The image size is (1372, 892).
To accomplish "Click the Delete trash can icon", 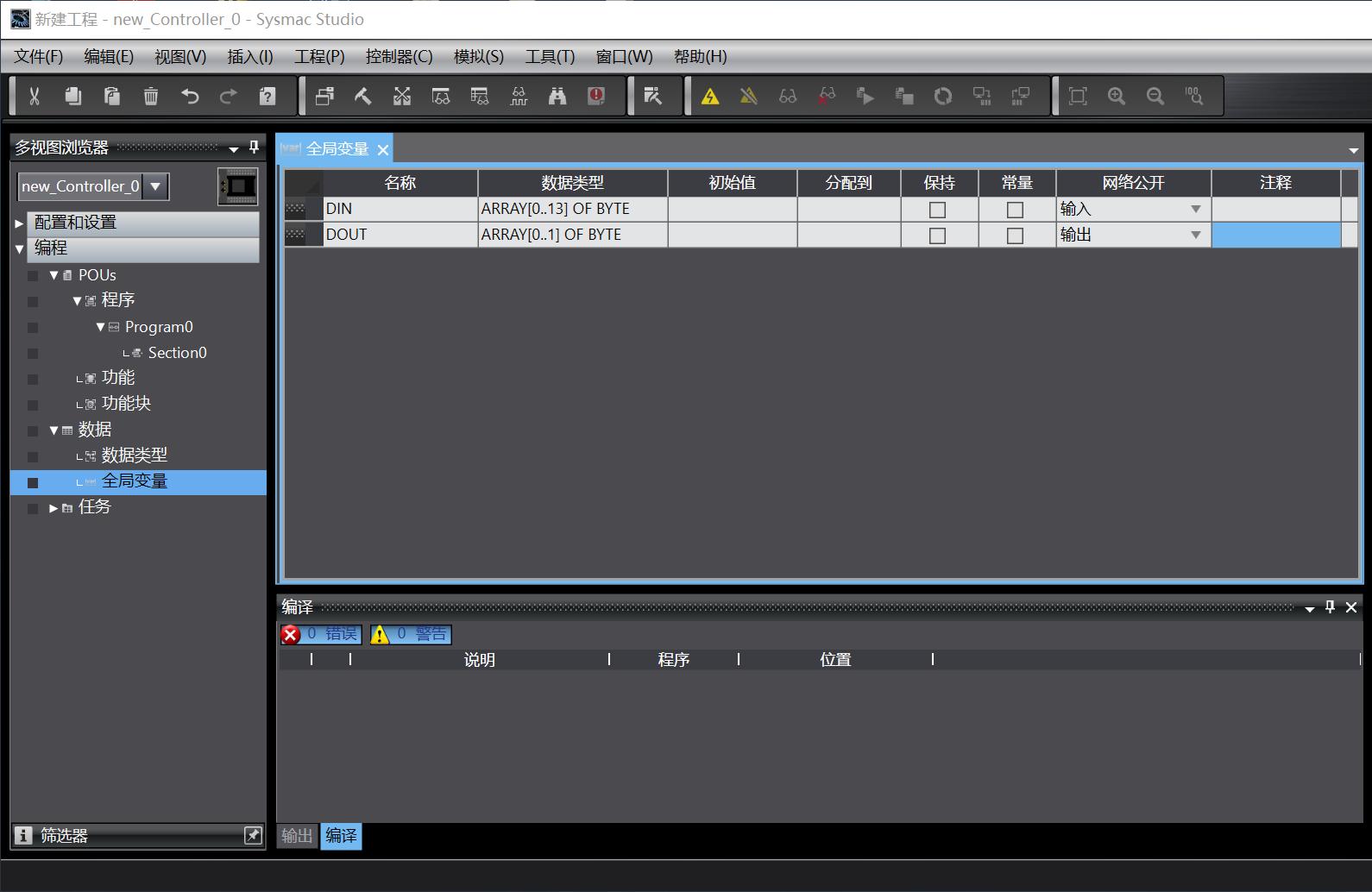I will [x=151, y=96].
